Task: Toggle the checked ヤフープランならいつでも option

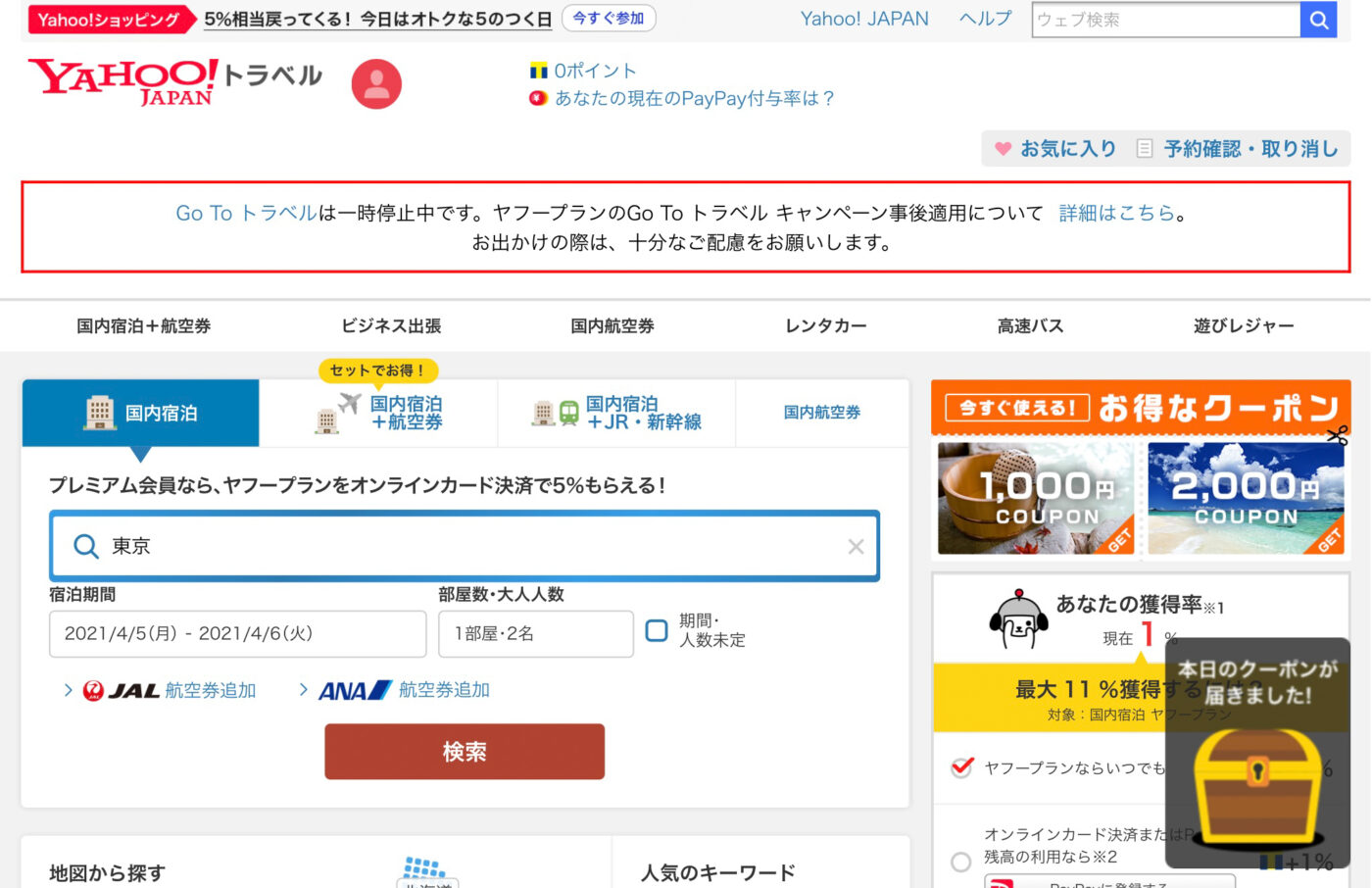Action: 962,766
